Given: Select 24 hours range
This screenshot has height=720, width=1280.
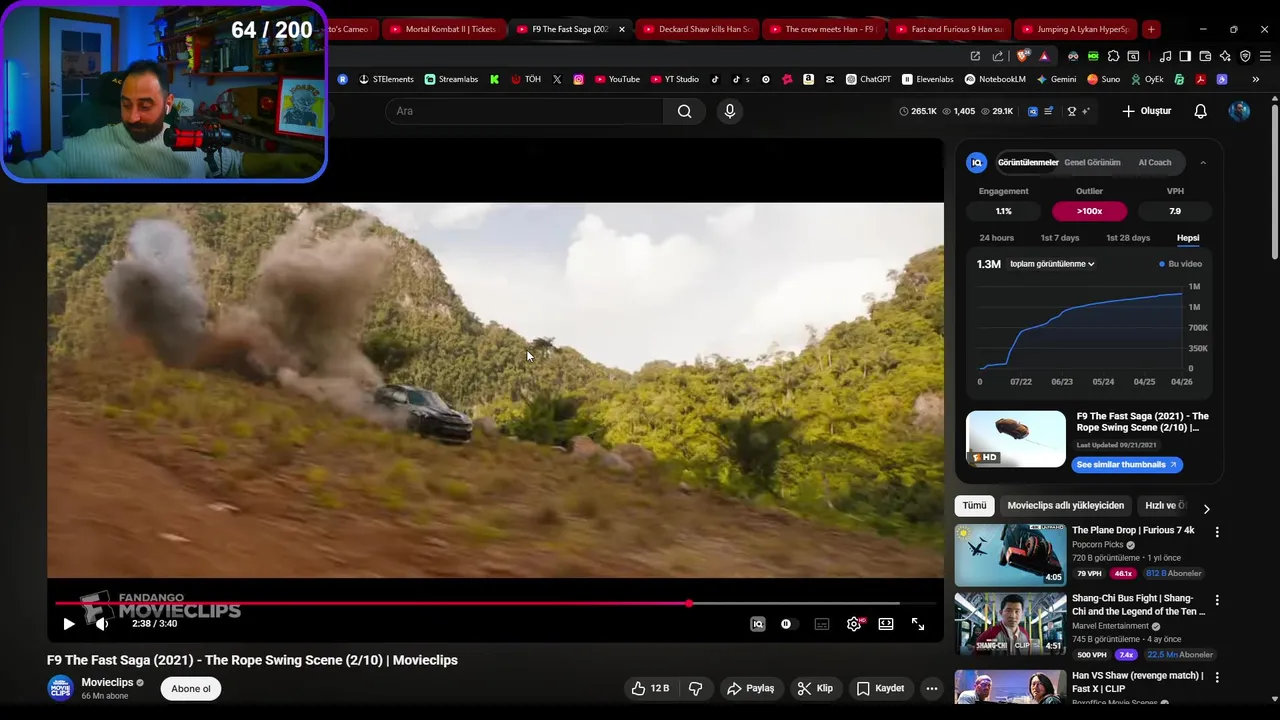Looking at the screenshot, I should pyautogui.click(x=997, y=238).
